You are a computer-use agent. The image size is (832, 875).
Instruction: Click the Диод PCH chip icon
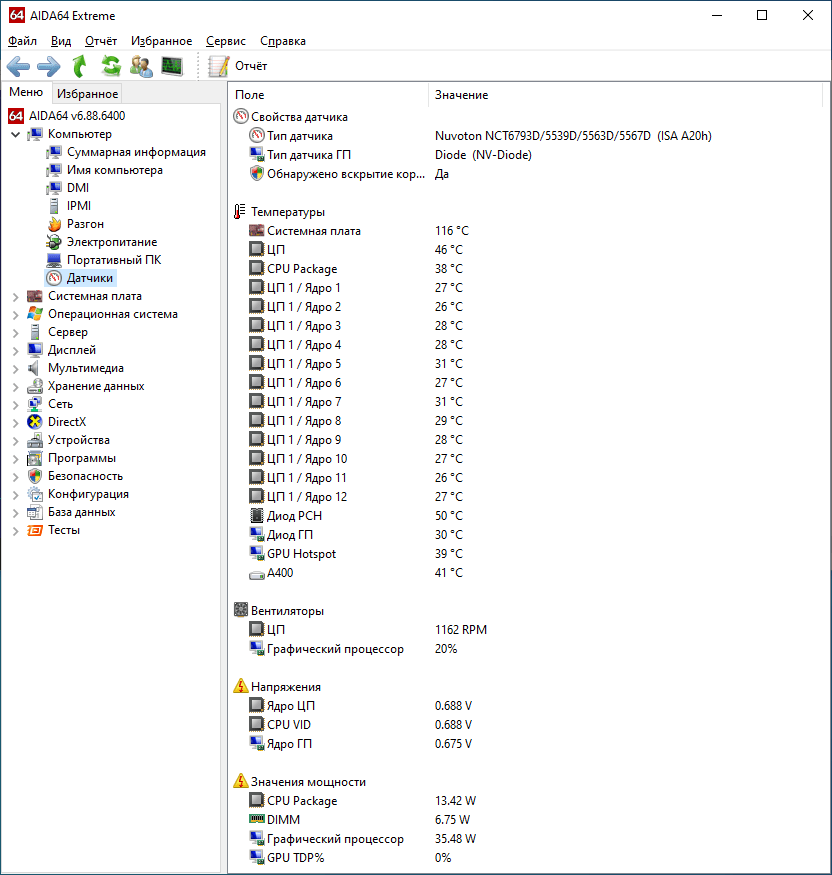(x=257, y=515)
